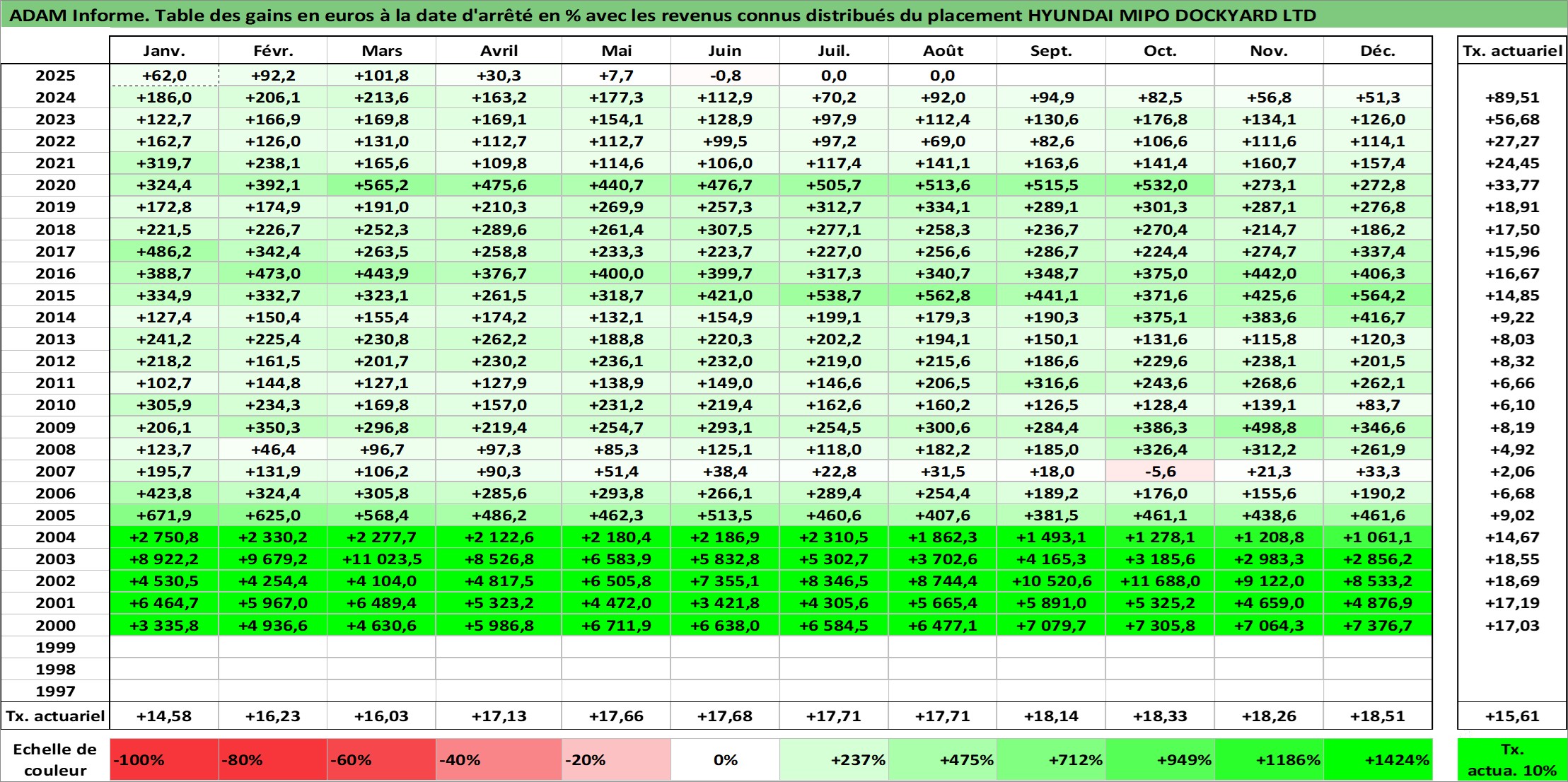Screen dimensions: 1568x782
Task: Click the +712% green swatch
Action: pos(1051,759)
